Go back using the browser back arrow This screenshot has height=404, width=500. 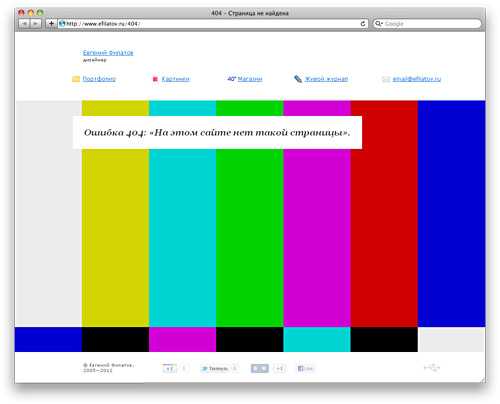coord(24,24)
